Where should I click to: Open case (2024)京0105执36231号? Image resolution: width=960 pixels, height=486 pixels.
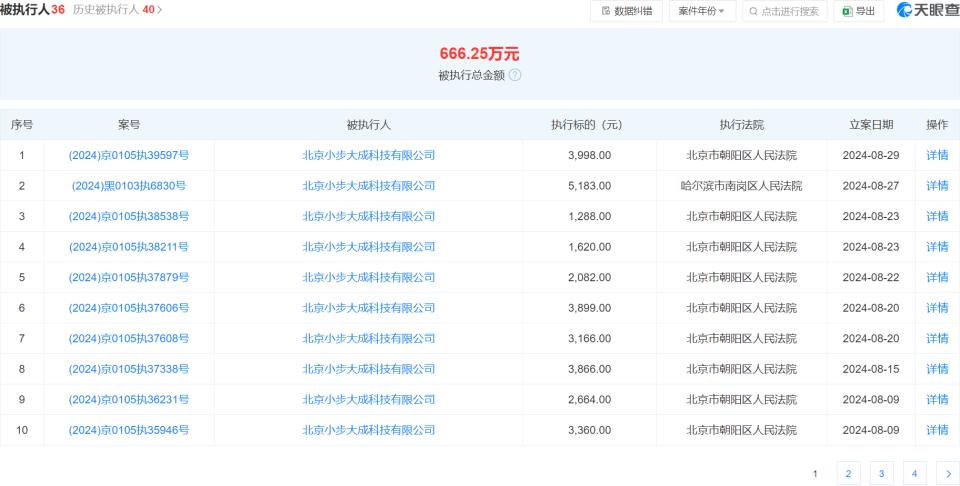[x=129, y=400]
